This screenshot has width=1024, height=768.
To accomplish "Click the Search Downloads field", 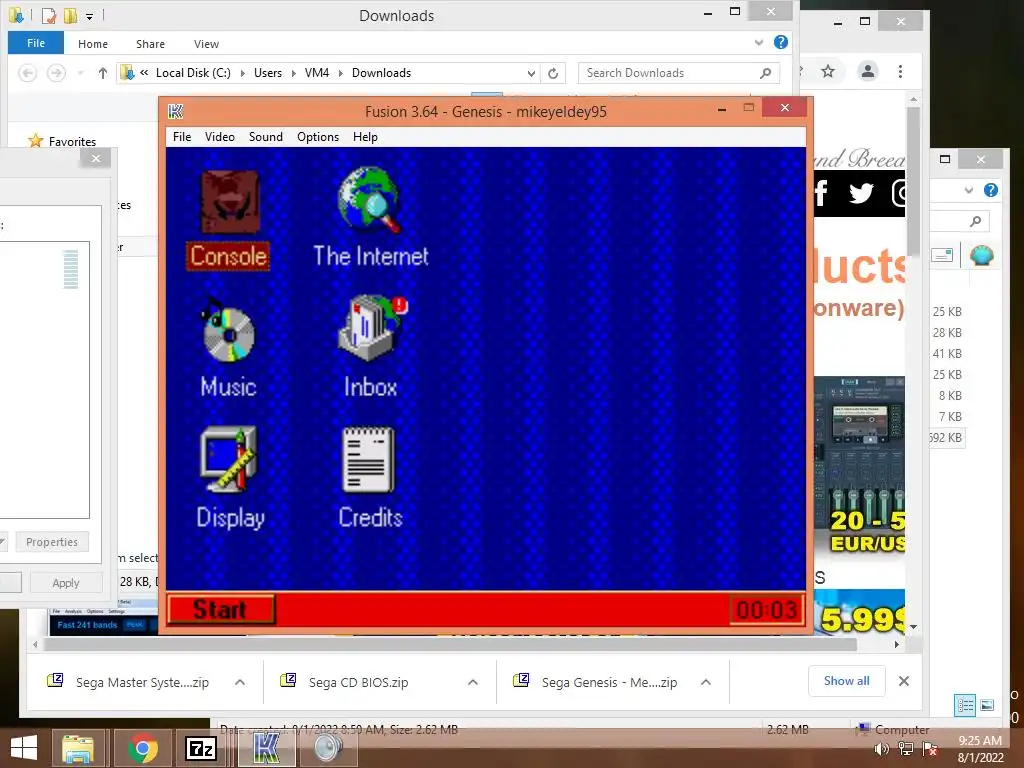I will click(679, 72).
